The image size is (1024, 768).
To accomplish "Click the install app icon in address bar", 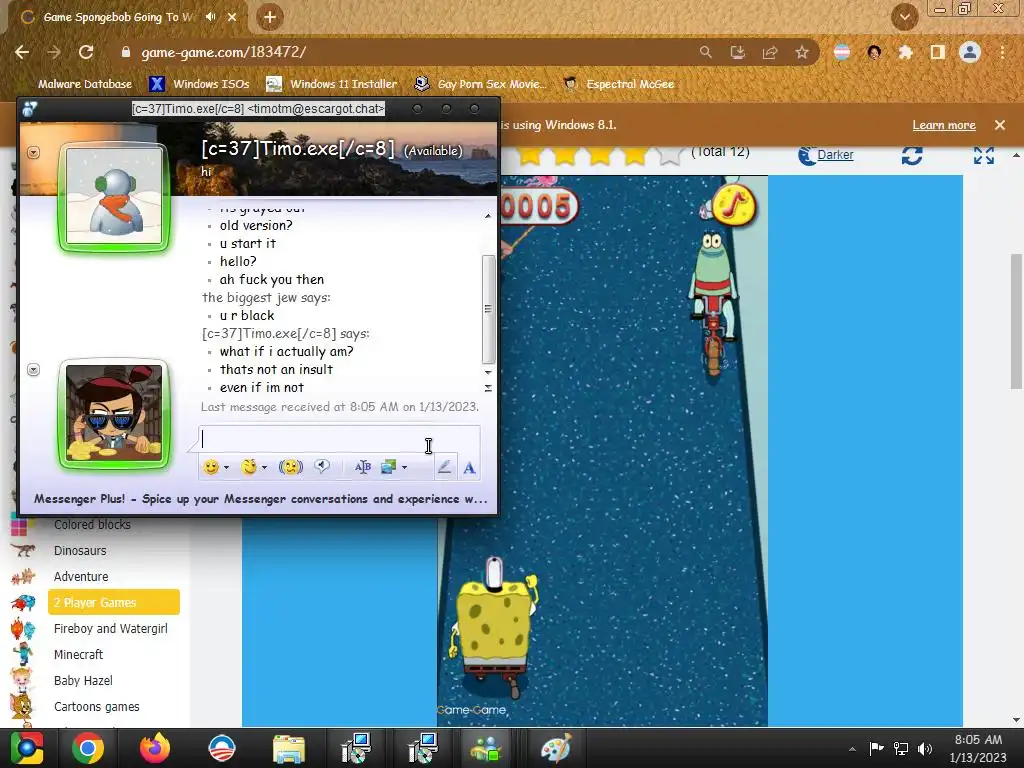I will (x=737, y=52).
